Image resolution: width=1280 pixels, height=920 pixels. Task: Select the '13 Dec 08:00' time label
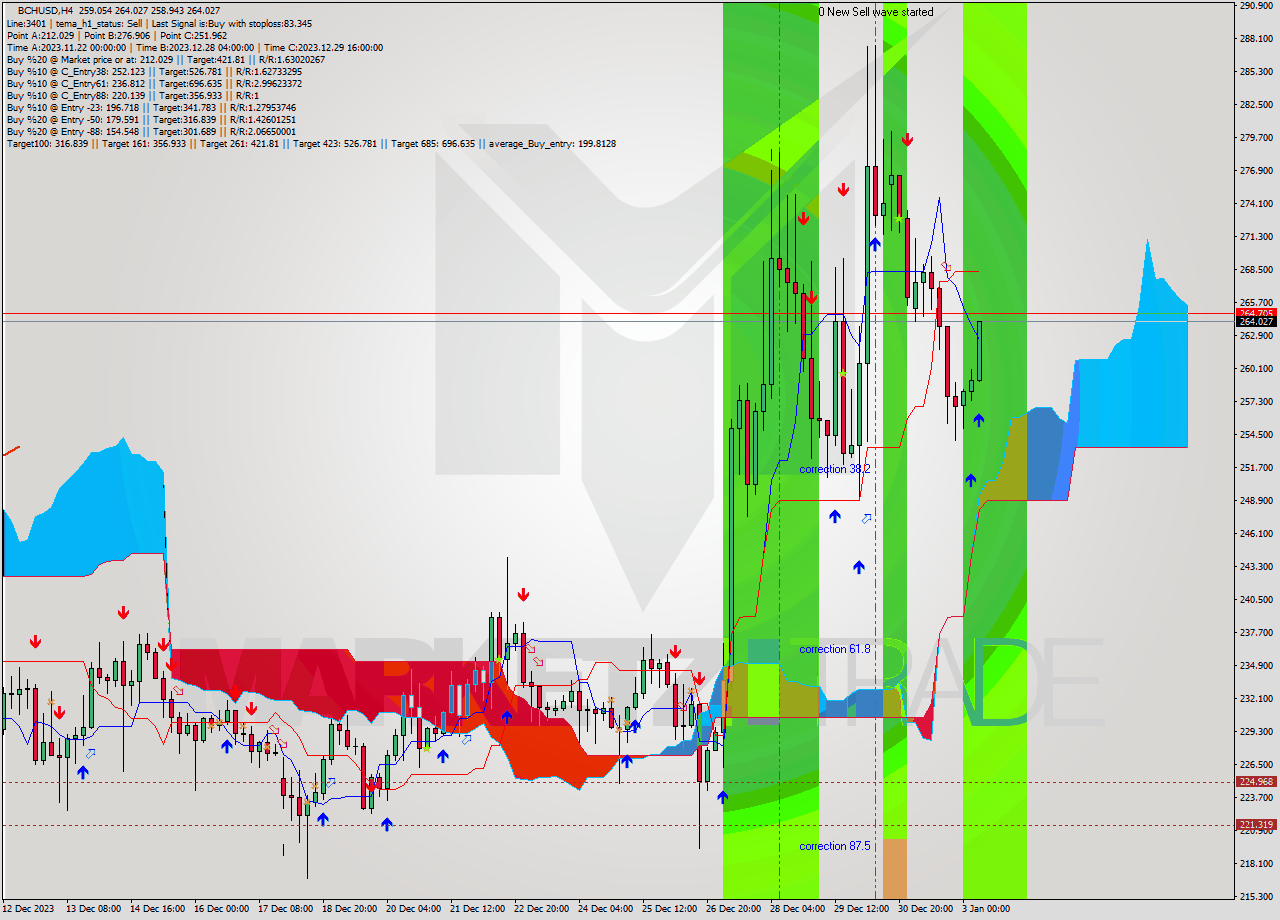pos(92,909)
